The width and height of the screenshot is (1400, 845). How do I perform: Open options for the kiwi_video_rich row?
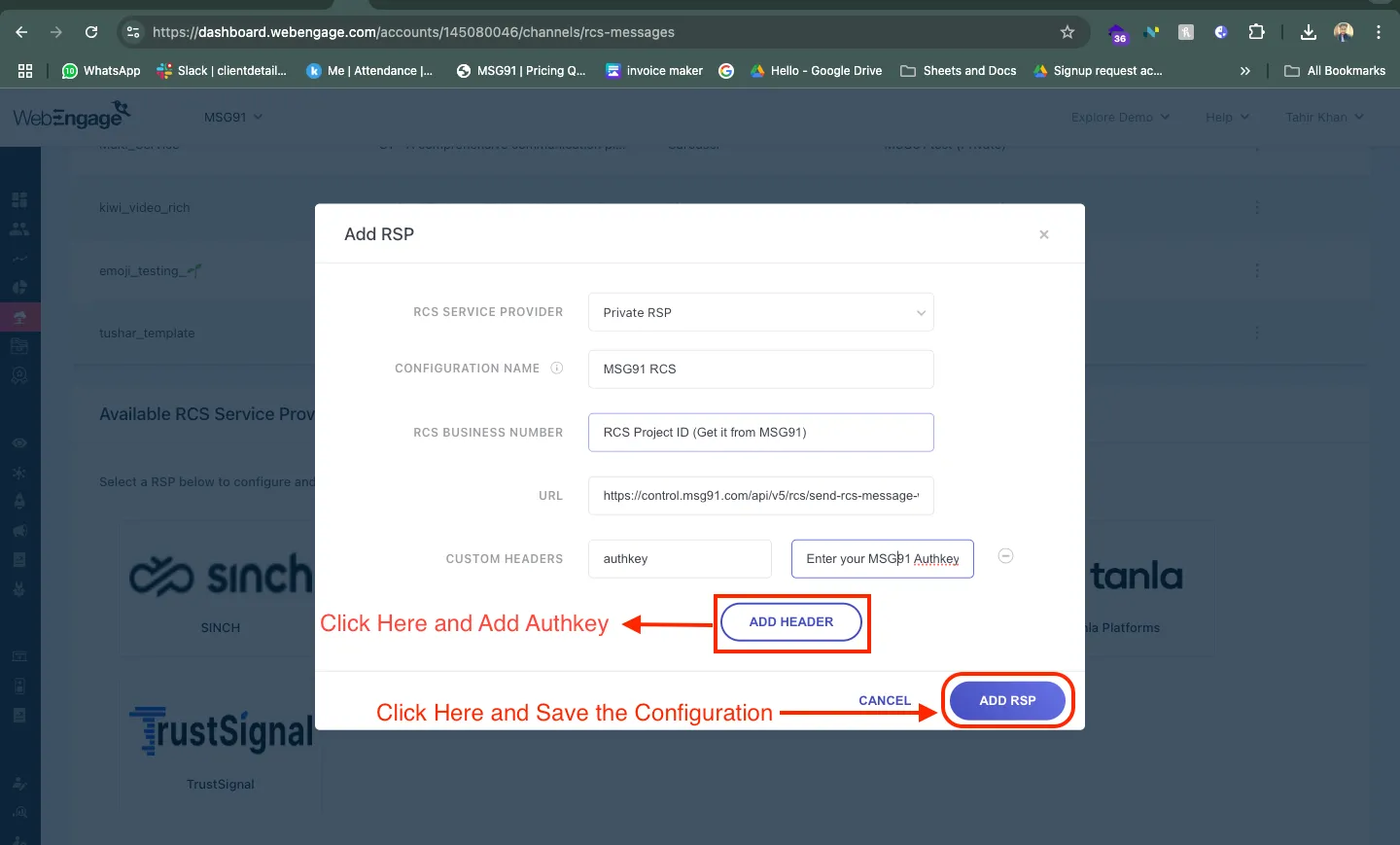coord(1257,207)
